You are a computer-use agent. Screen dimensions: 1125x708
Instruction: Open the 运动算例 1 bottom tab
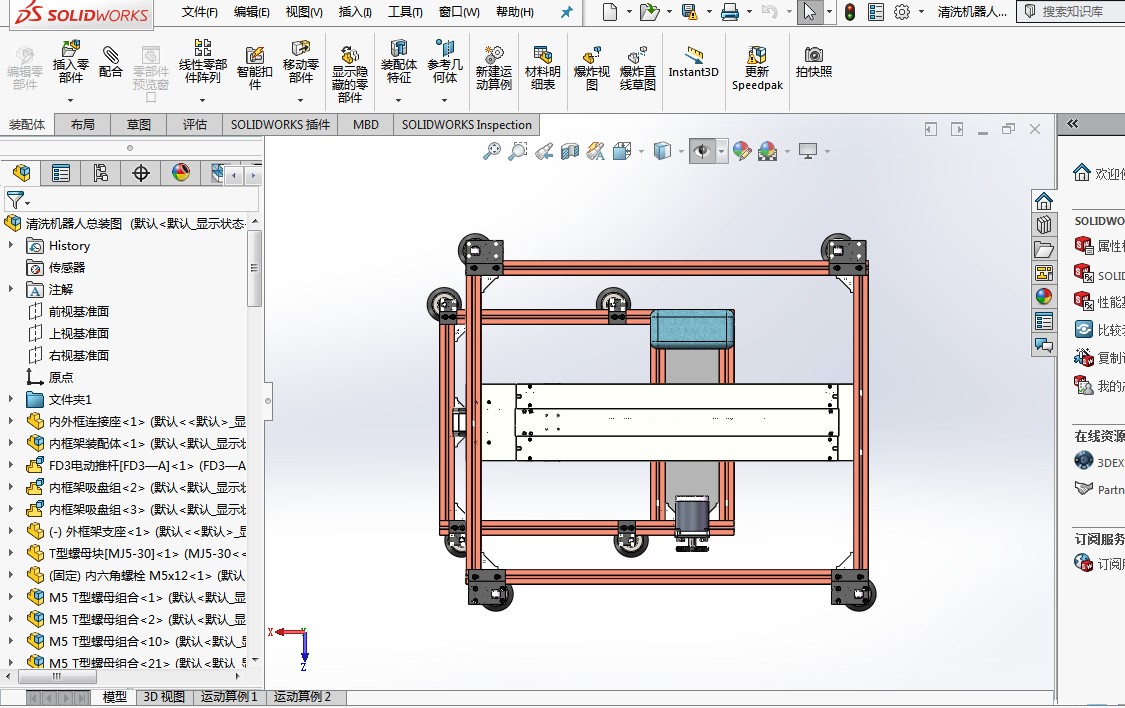click(229, 697)
